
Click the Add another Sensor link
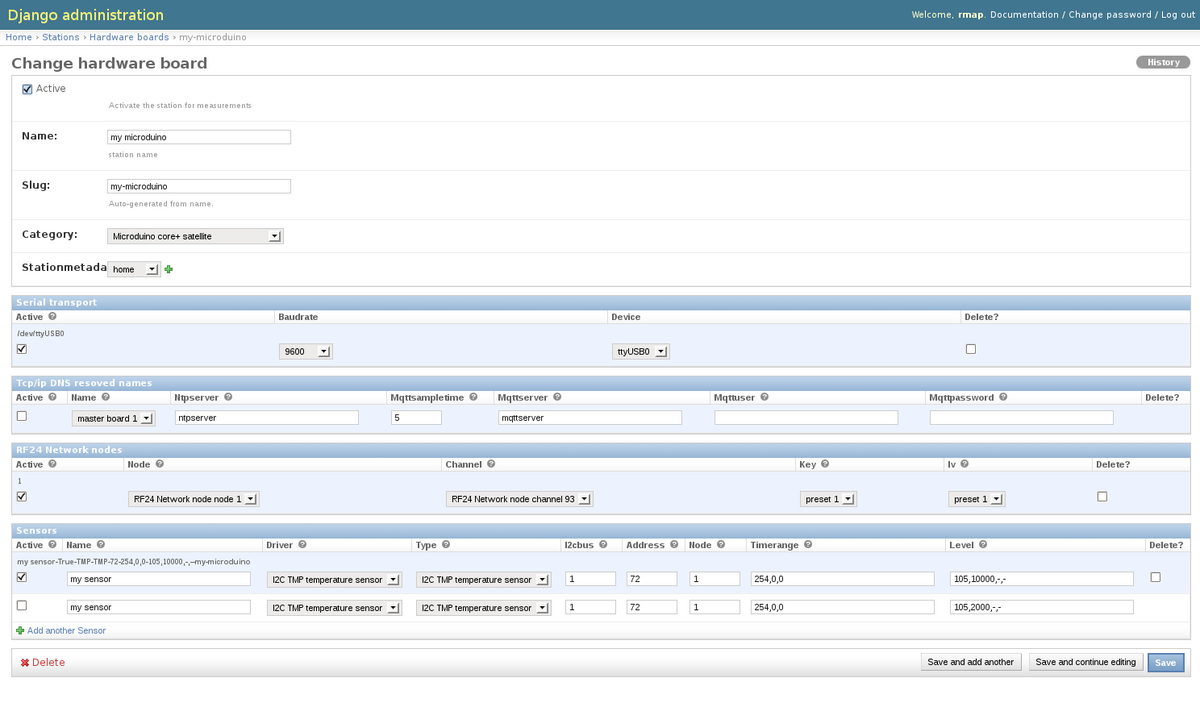point(66,631)
